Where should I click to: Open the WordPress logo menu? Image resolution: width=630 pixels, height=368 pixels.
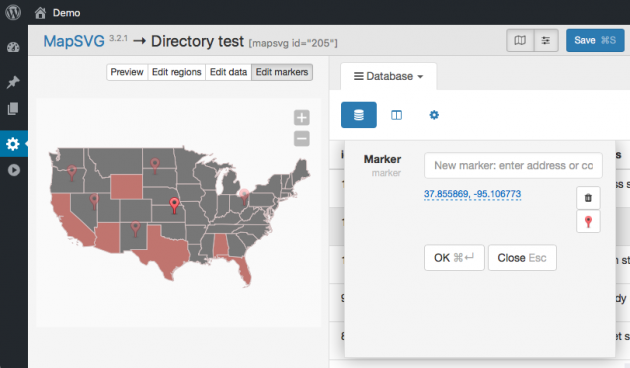13,12
